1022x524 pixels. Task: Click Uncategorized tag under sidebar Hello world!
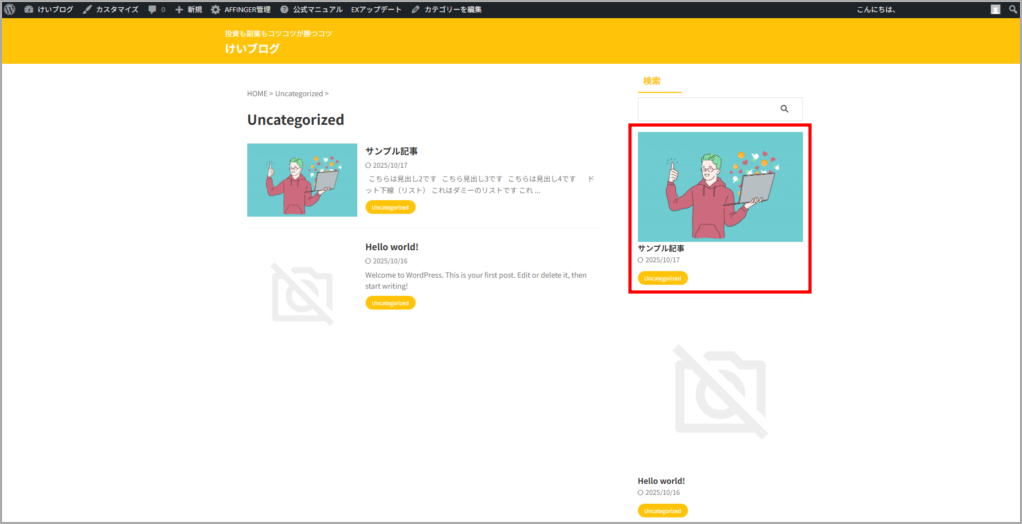[662, 510]
